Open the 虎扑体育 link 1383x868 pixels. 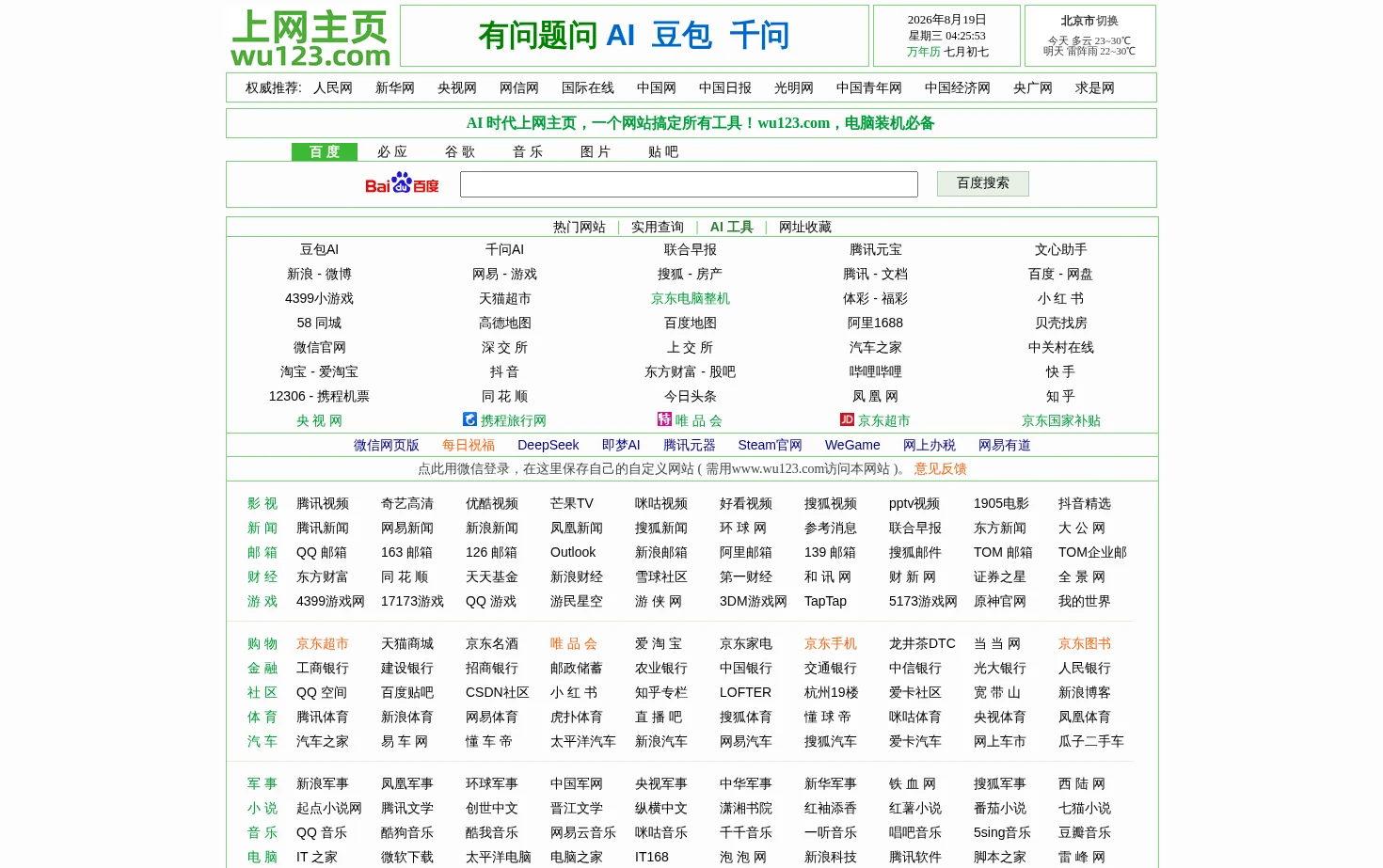(577, 718)
